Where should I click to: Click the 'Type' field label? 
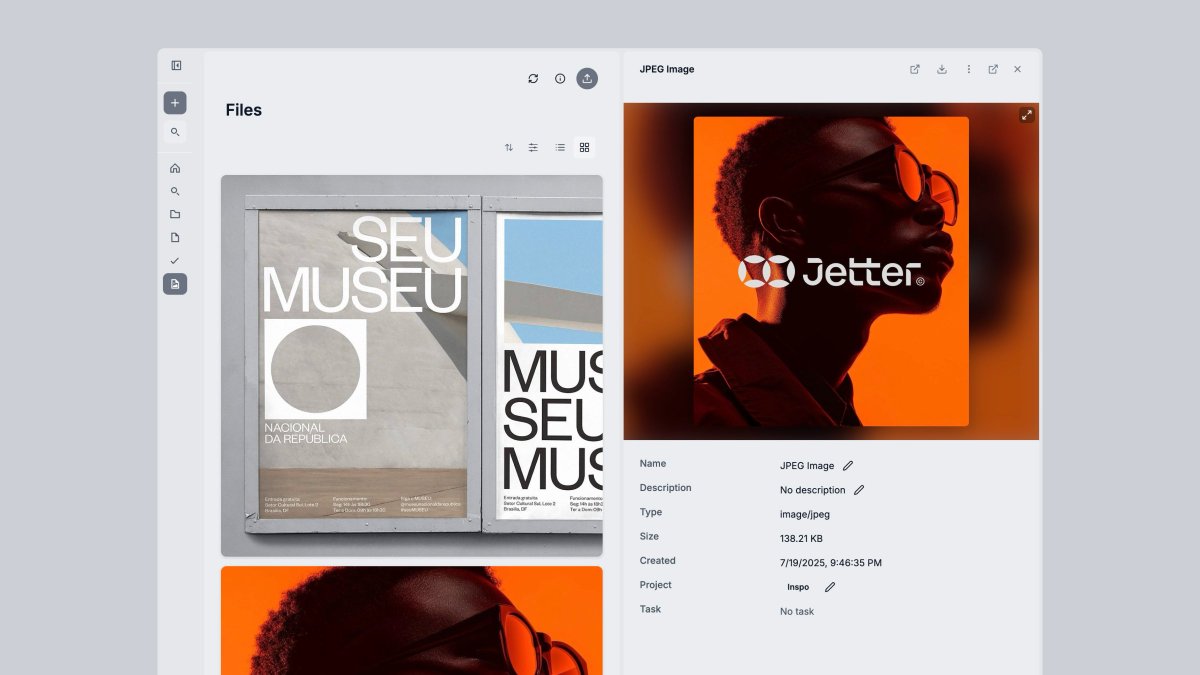coord(651,512)
